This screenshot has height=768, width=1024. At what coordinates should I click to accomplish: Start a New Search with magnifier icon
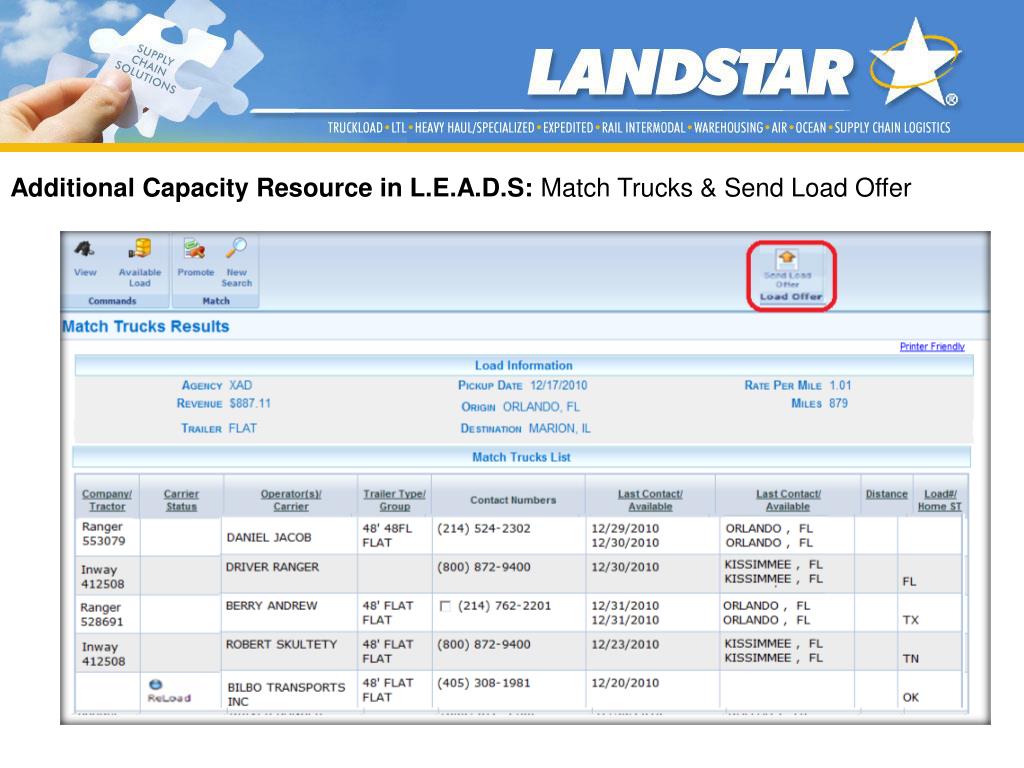pos(236,249)
